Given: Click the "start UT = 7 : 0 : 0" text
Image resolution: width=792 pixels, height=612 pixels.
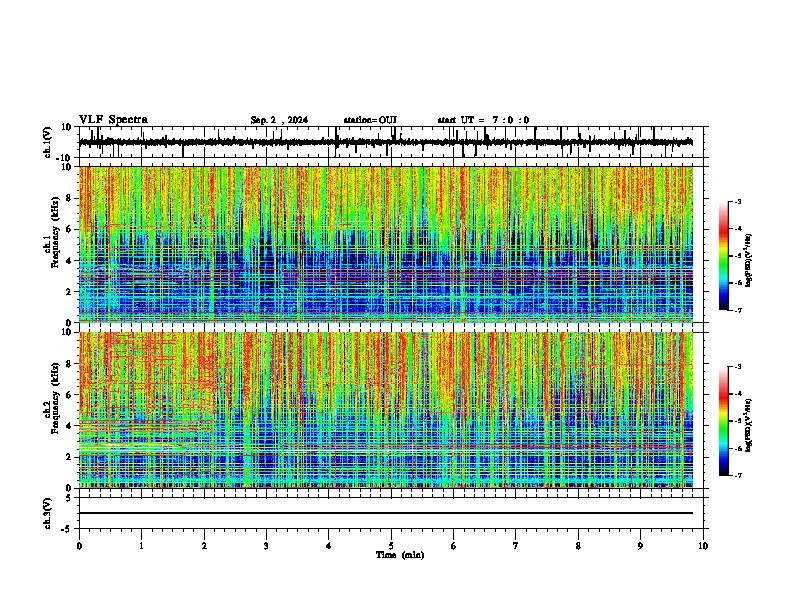Looking at the screenshot, I should point(483,120).
